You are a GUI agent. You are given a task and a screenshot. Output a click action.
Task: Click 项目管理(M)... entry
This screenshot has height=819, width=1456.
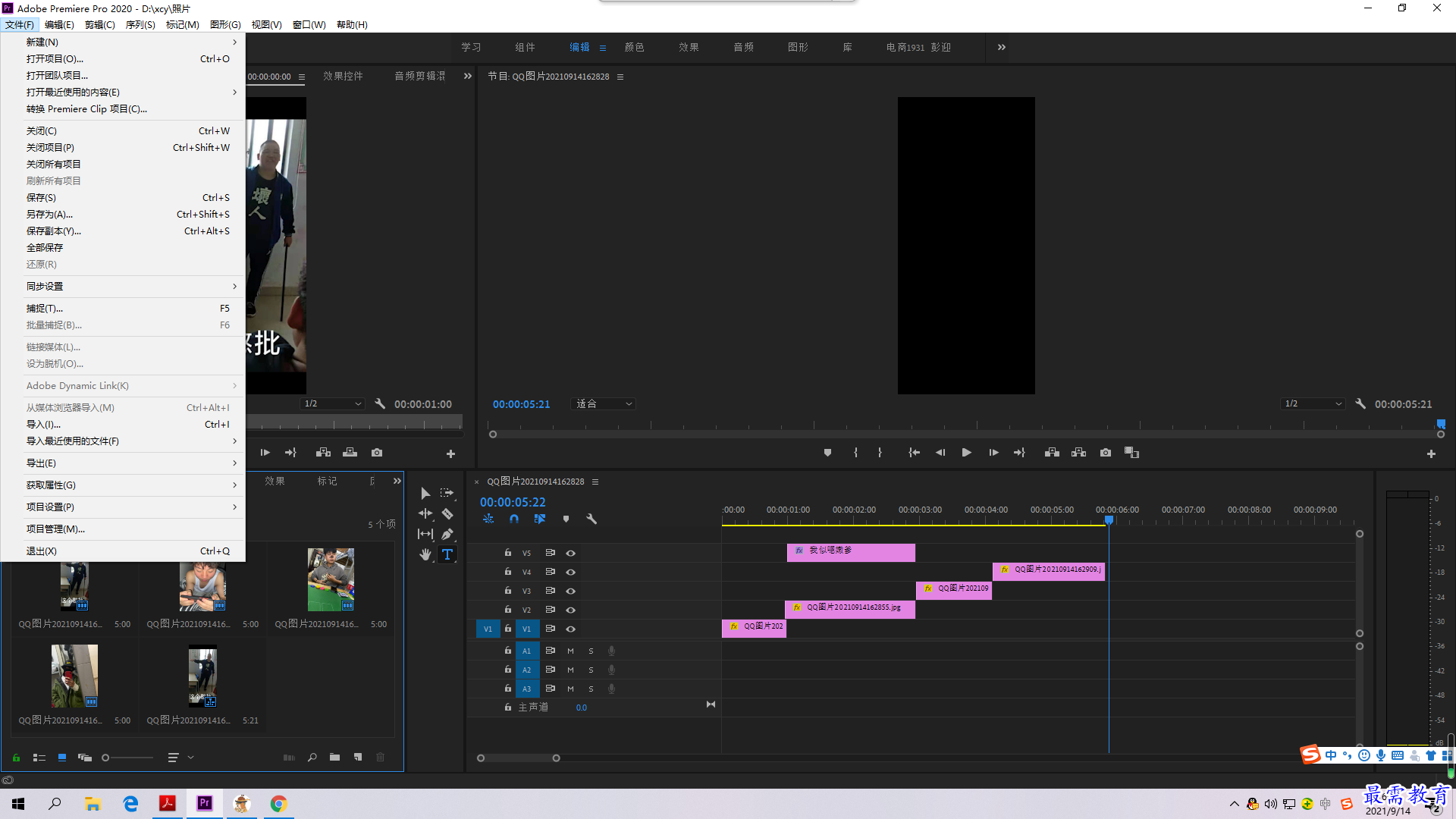pos(123,529)
